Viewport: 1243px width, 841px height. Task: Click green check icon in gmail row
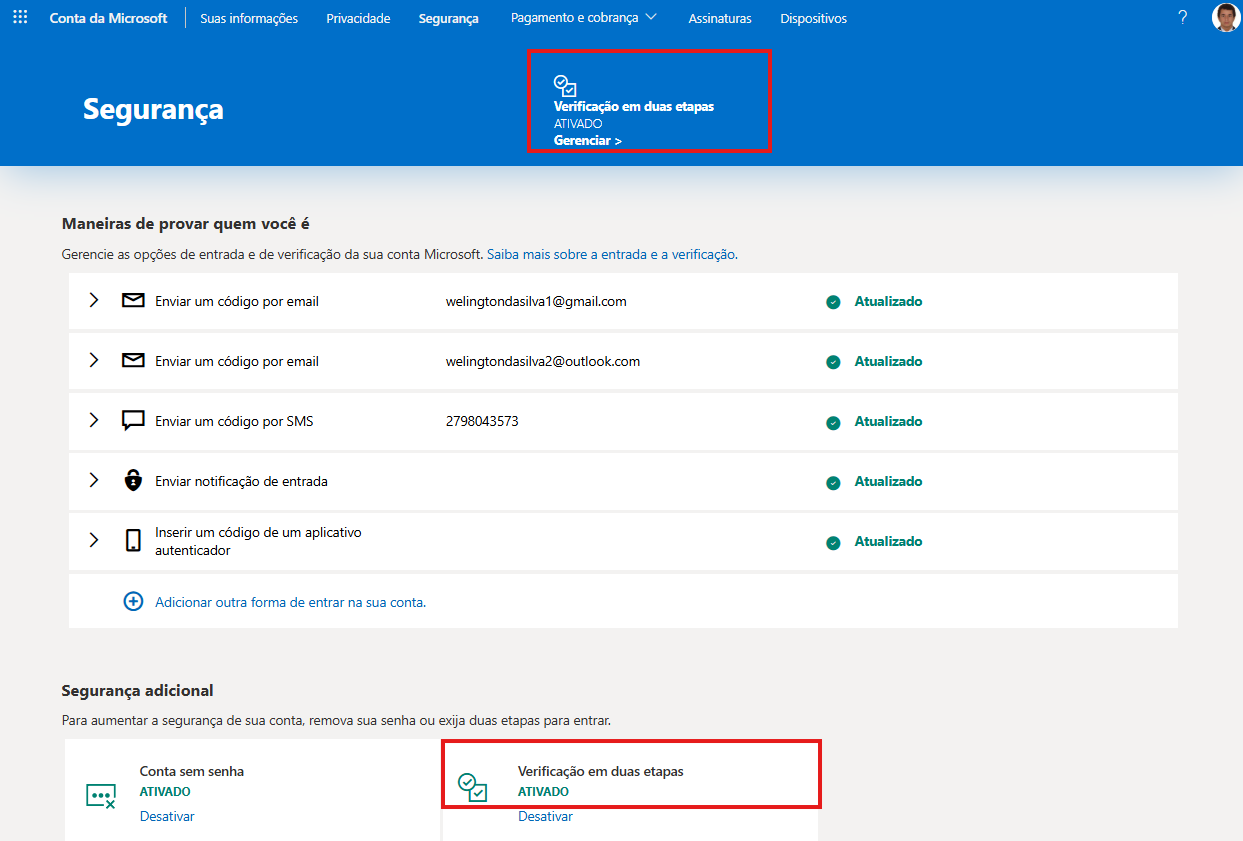pyautogui.click(x=833, y=302)
